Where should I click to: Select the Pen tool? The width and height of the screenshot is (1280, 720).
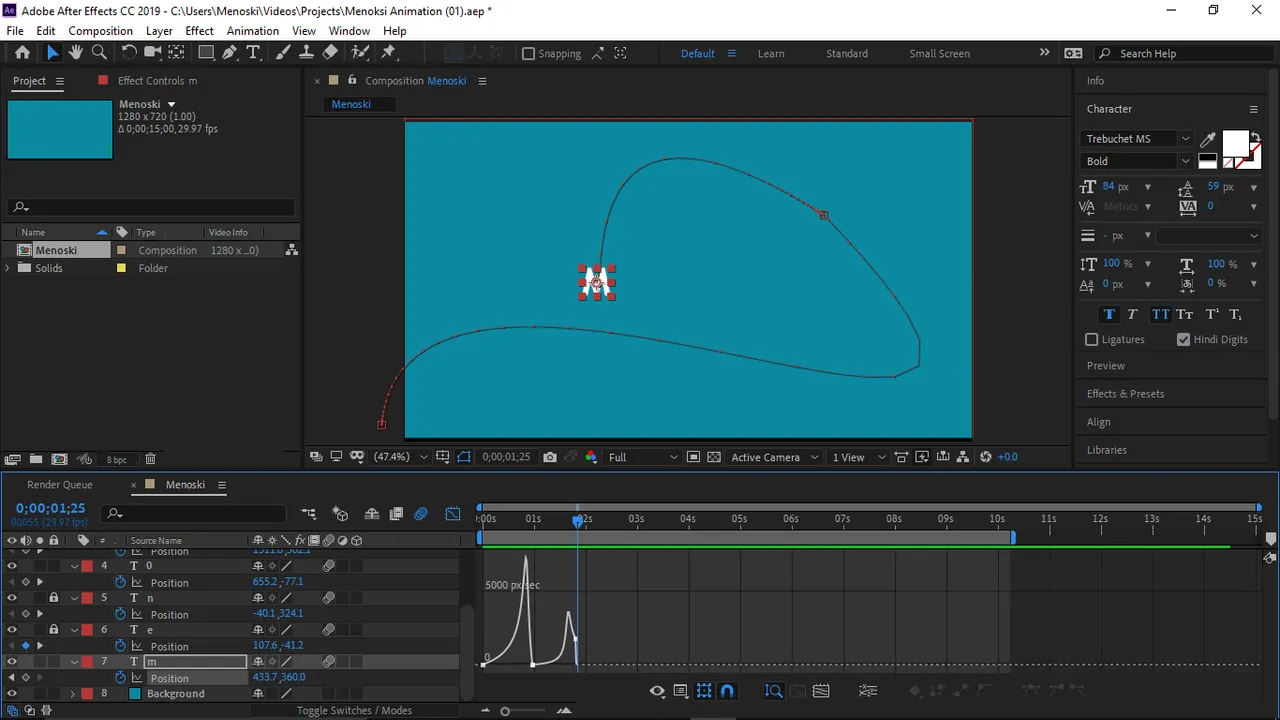tap(231, 53)
